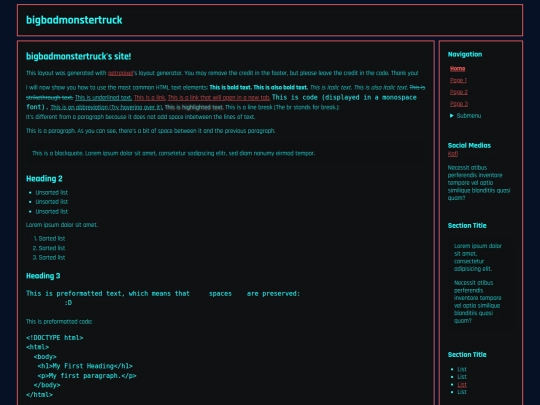
Task: Click the "Heading 3" heading
Action: coord(43,276)
